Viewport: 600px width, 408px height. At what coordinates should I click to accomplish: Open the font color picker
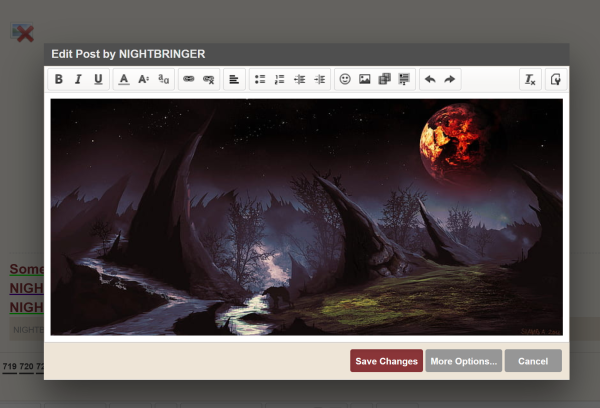click(124, 79)
